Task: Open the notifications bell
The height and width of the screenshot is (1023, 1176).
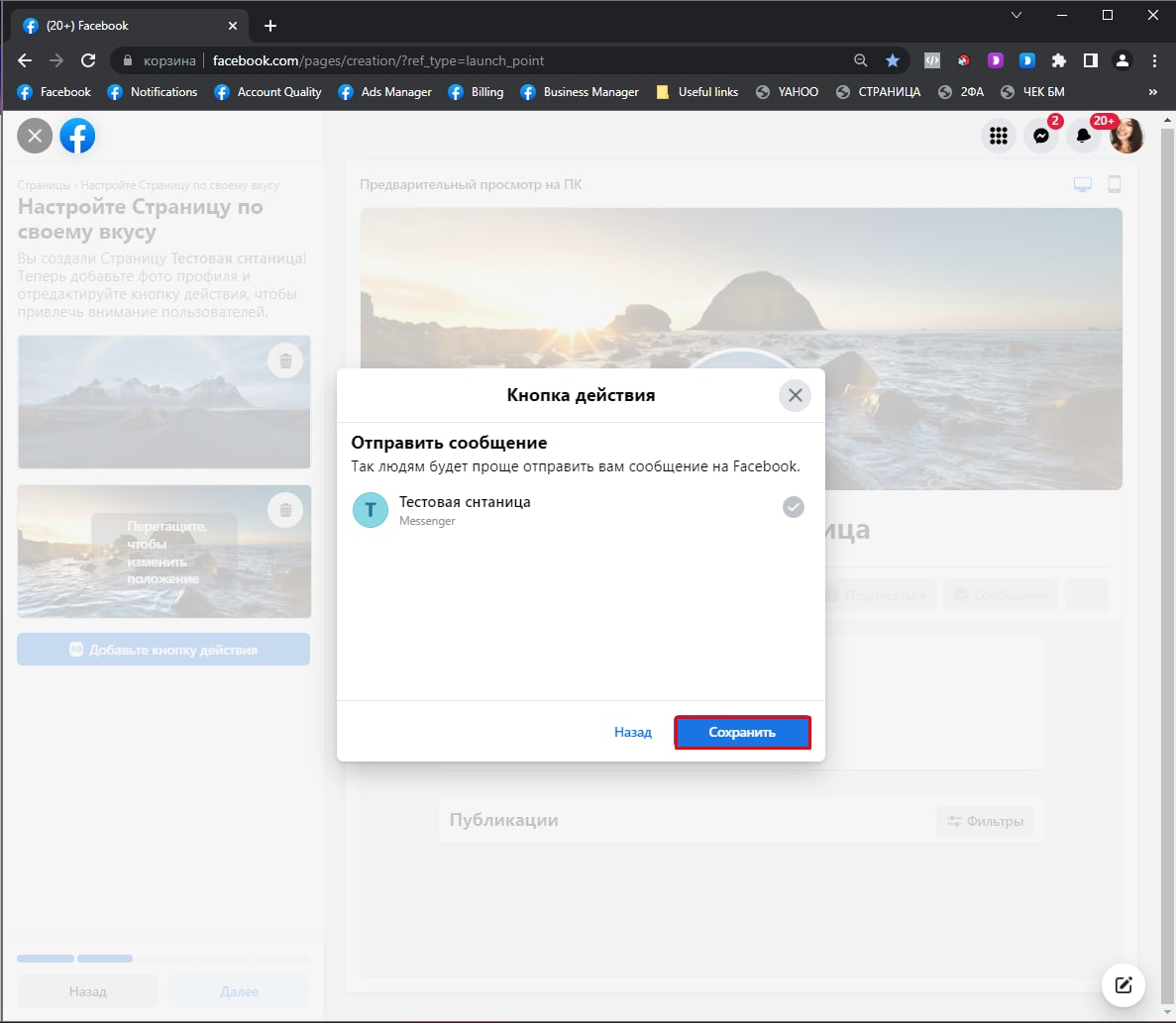Action: pyautogui.click(x=1083, y=136)
